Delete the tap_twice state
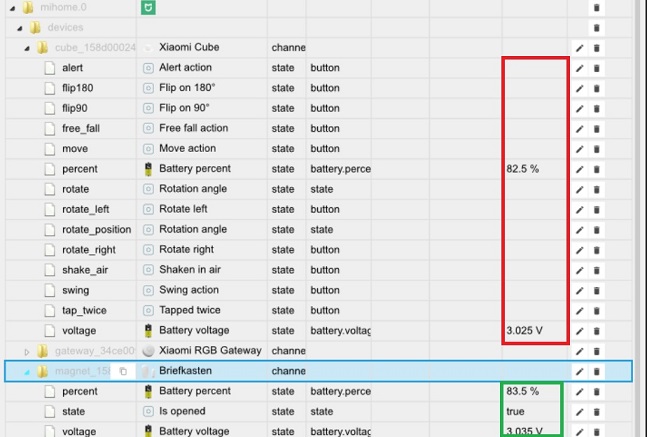Viewport: 647px width, 437px height. point(597,311)
